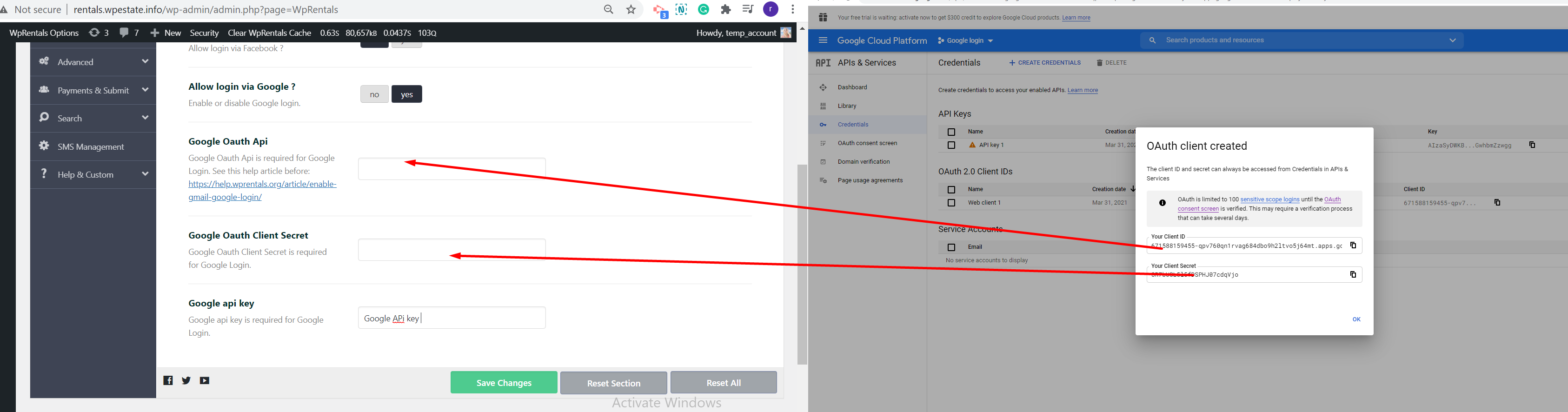Image resolution: width=1568 pixels, height=412 pixels.
Task: Open the Grammarly extension icon
Action: tap(704, 10)
